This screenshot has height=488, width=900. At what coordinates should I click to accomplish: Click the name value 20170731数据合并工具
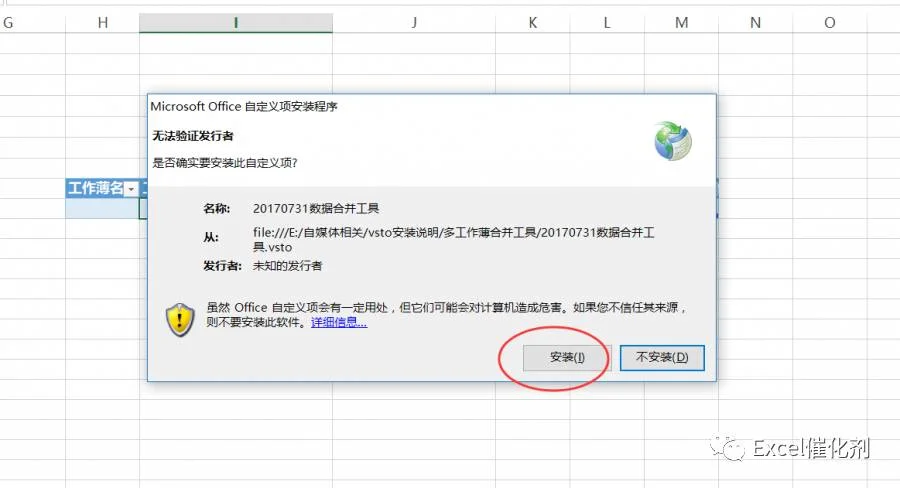(x=316, y=208)
